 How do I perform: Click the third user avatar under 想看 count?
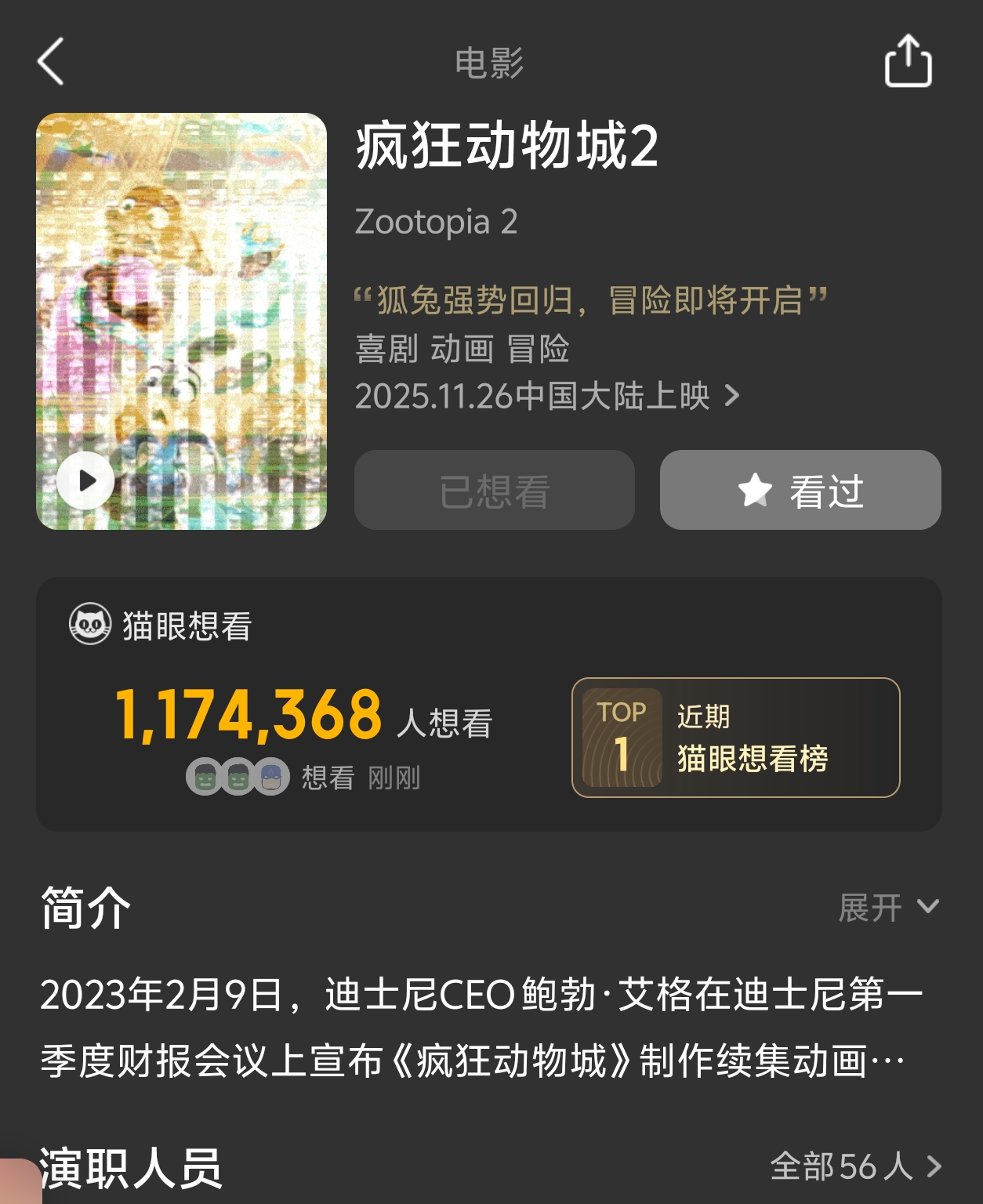[270, 777]
